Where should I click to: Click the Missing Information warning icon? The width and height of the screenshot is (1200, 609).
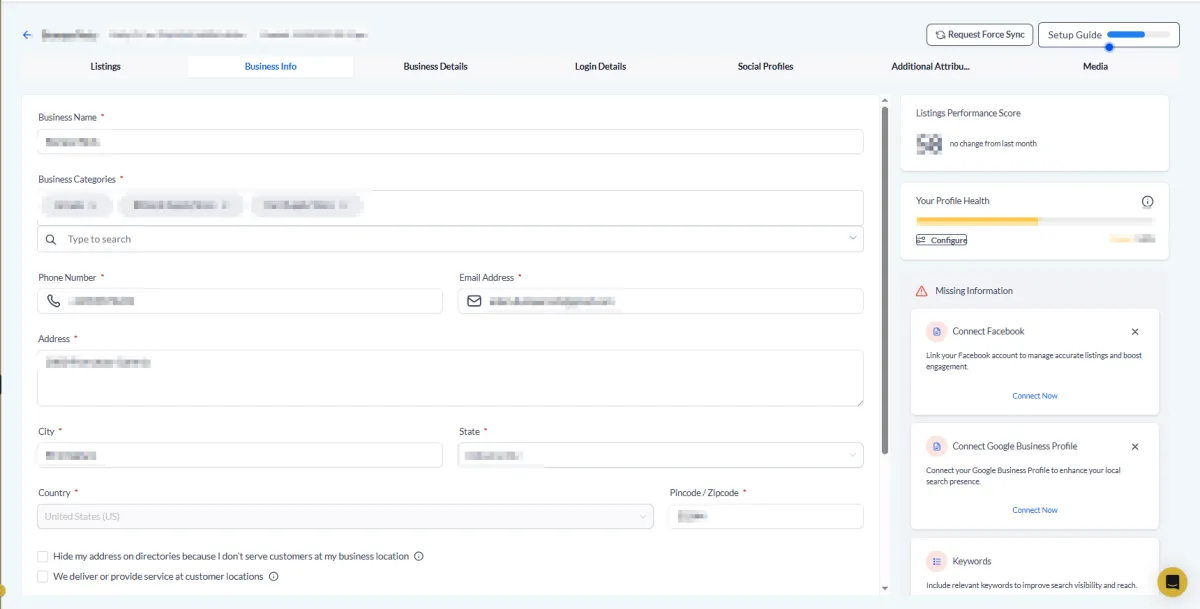922,291
